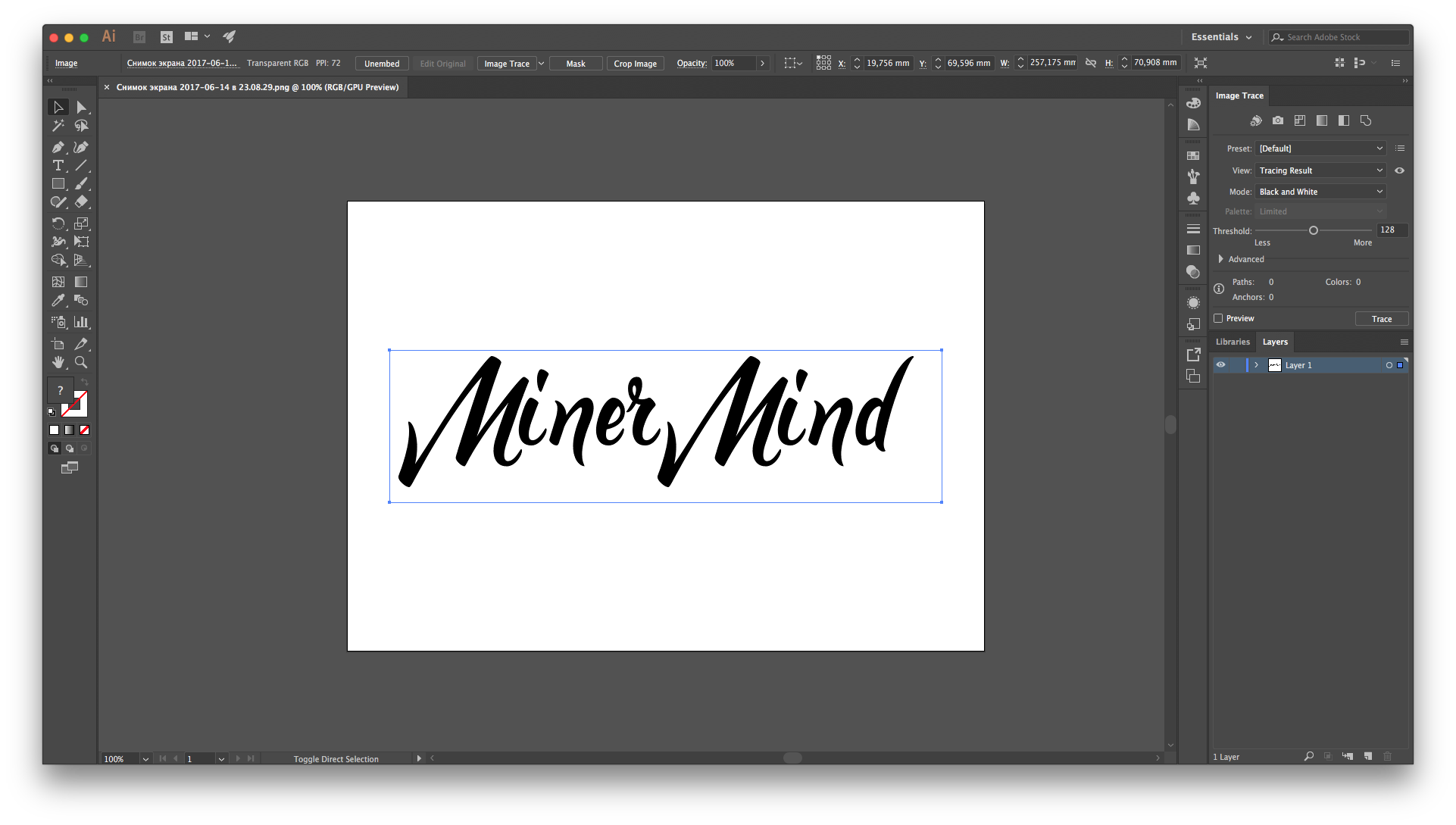Open the Essentials workspace dropdown
Screen dimensions: 1456x825
tap(1221, 37)
